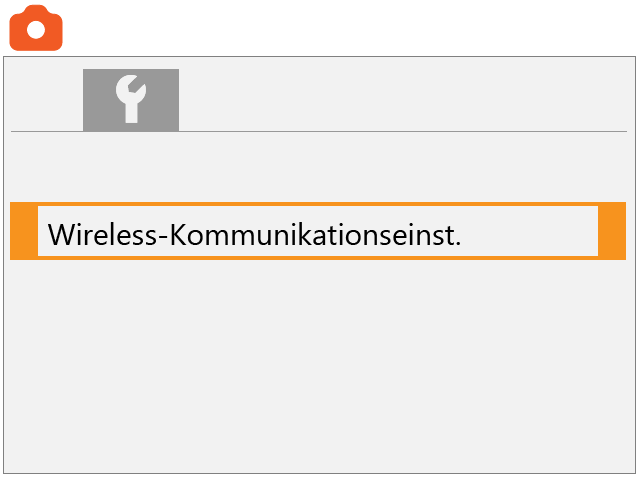640x480 pixels.
Task: Click the empty tab strip right of wrench tab
Action: [400, 100]
